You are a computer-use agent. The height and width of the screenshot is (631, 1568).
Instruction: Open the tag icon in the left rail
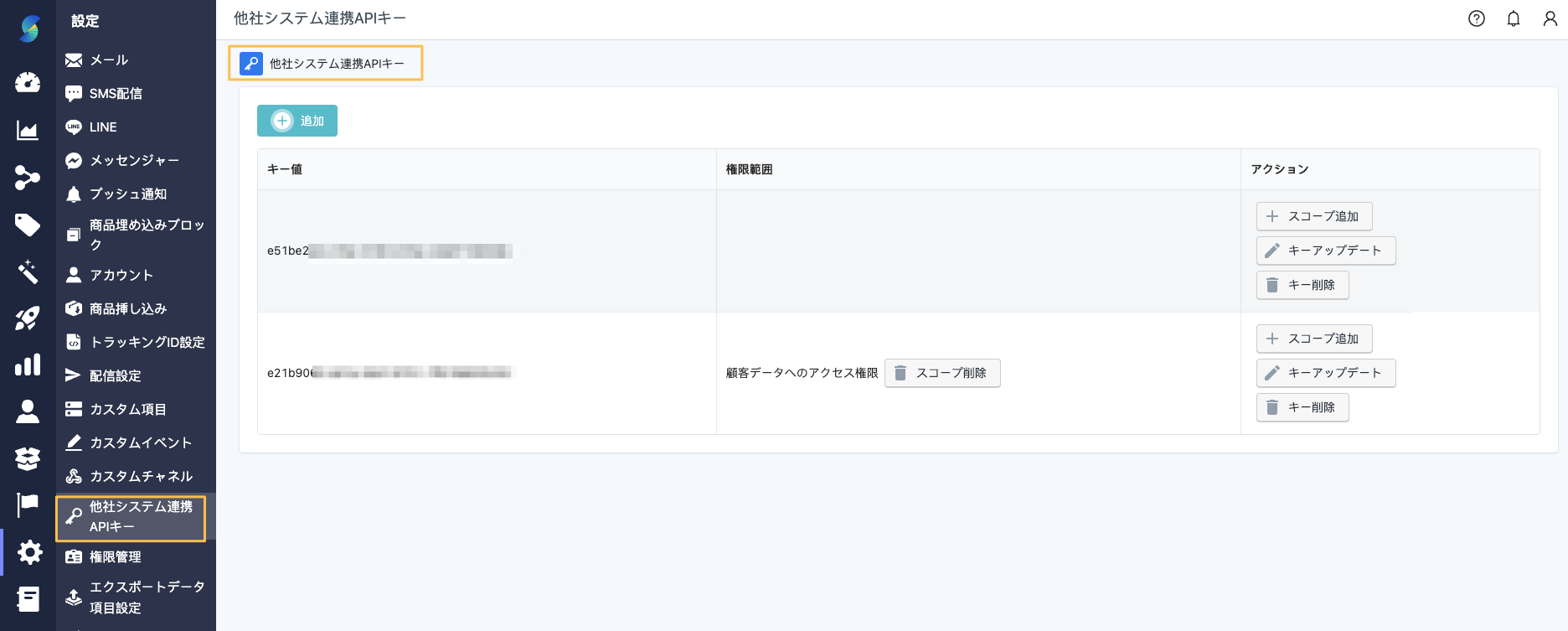click(28, 225)
